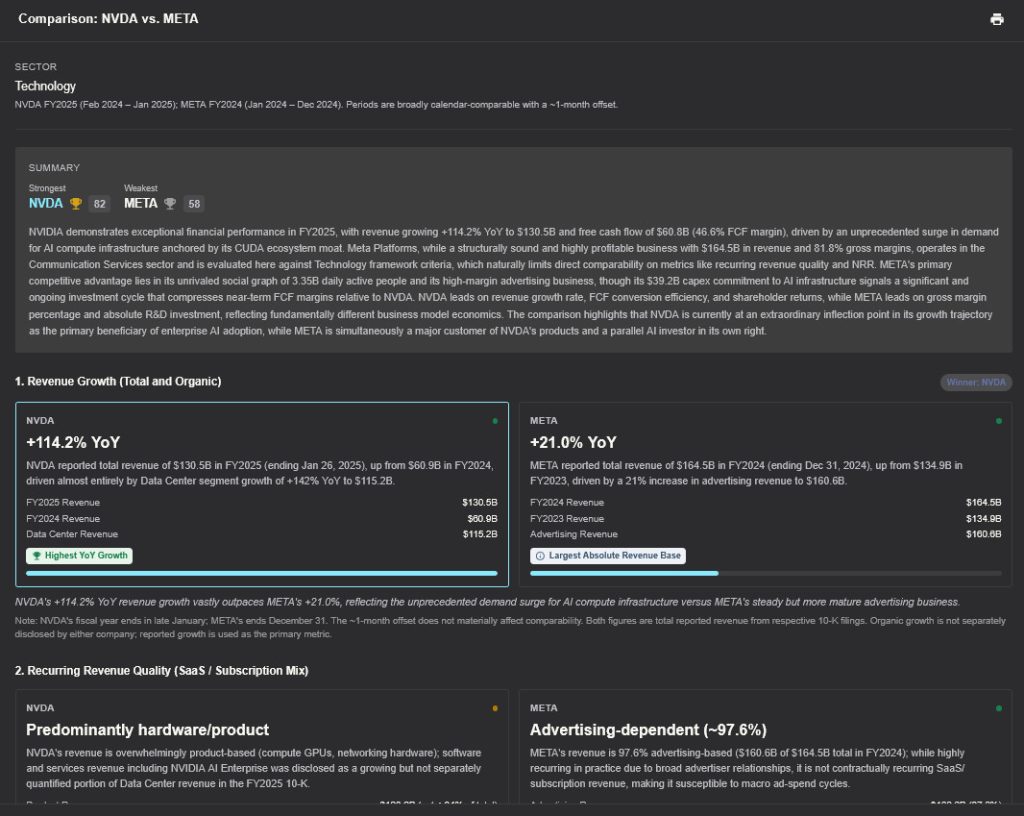Click section heading 2. Recurring Revenue Quality
The width and height of the screenshot is (1024, 816).
tap(161, 670)
